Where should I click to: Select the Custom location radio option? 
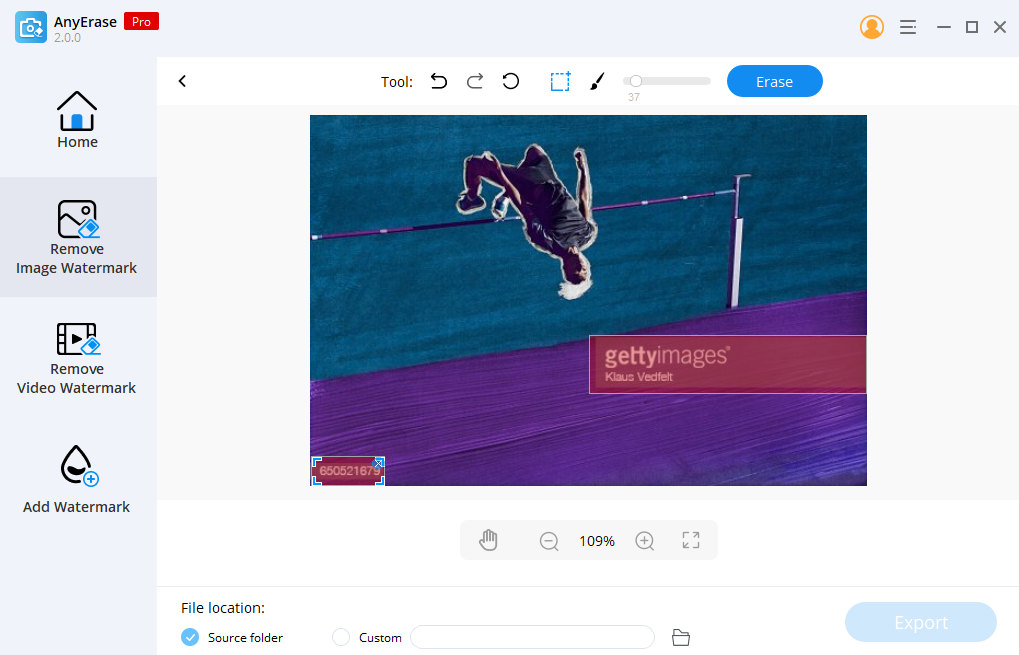(x=341, y=637)
